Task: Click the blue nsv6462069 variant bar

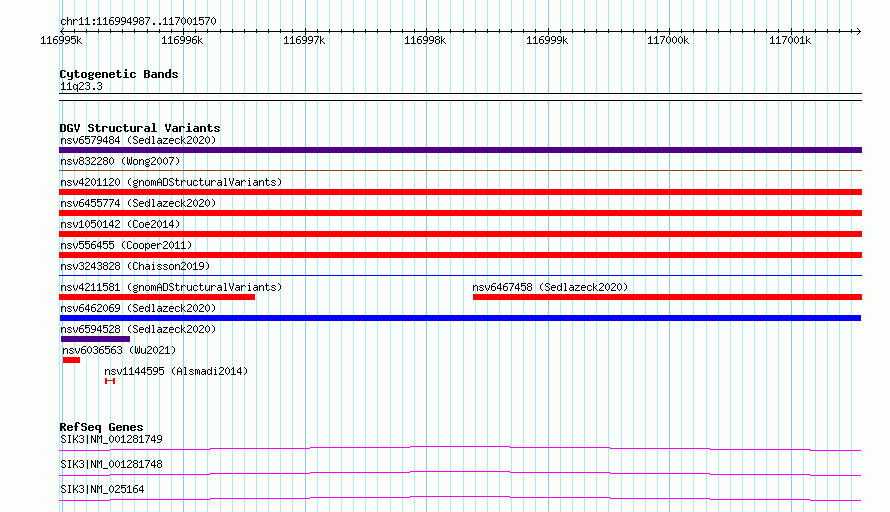Action: point(460,318)
